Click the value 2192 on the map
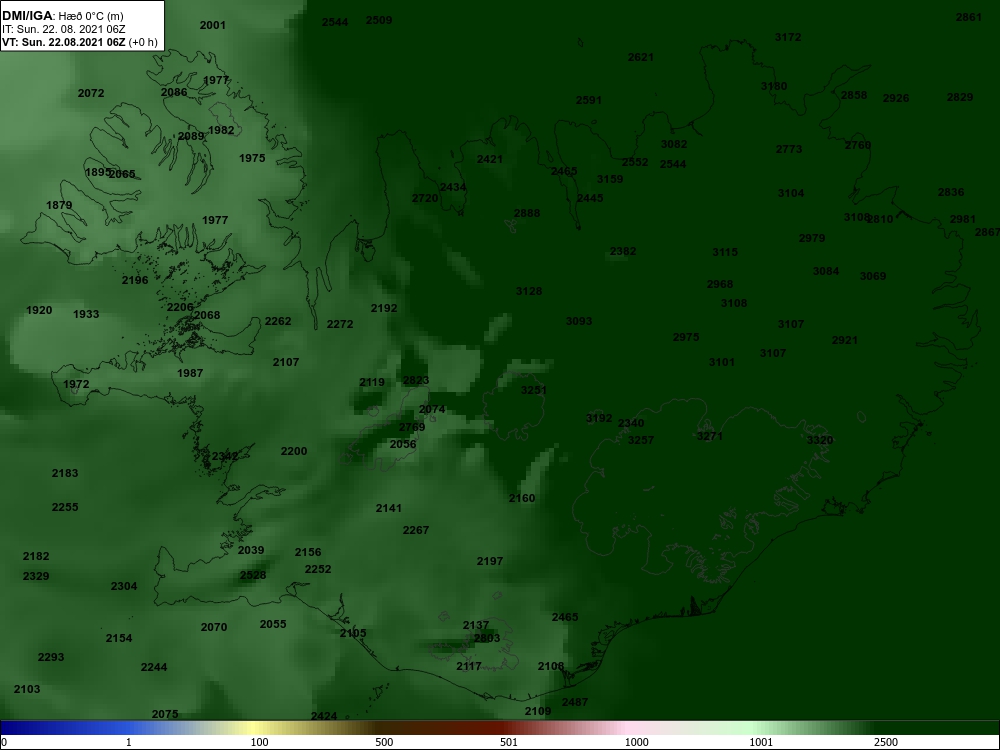This screenshot has height=750, width=1000. coord(384,309)
